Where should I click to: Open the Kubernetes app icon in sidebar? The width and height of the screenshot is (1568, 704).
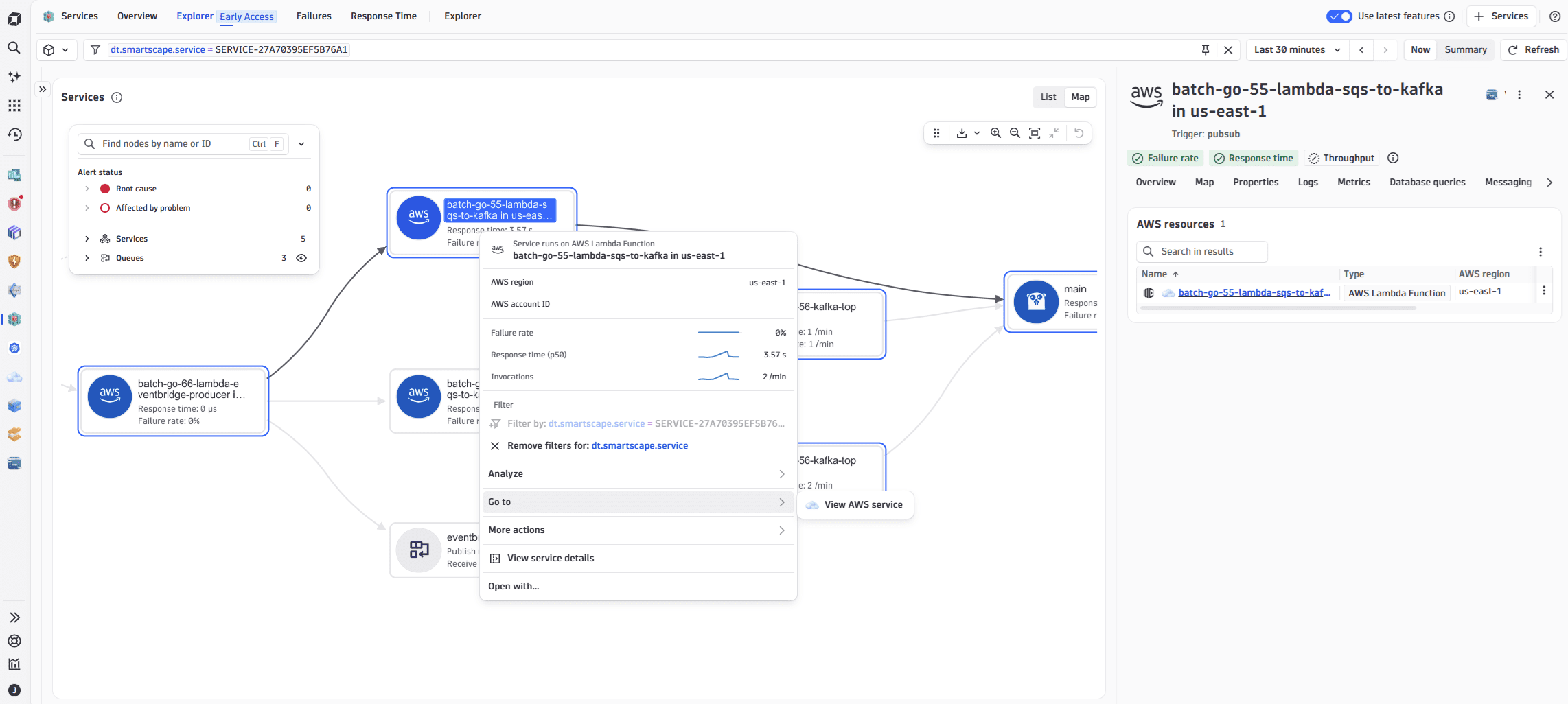pos(14,348)
